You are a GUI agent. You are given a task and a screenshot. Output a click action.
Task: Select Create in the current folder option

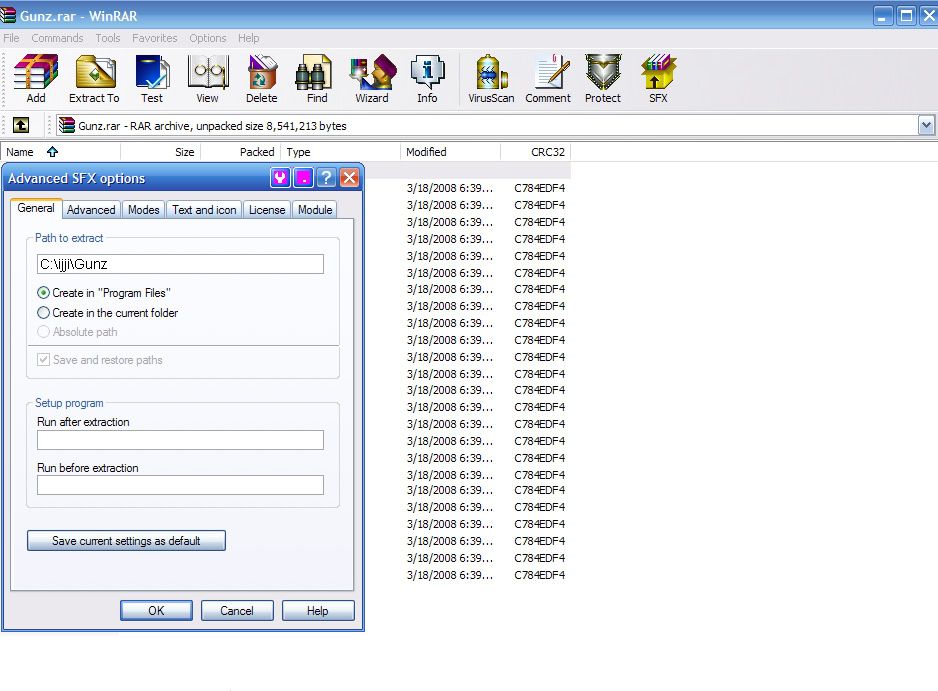44,313
